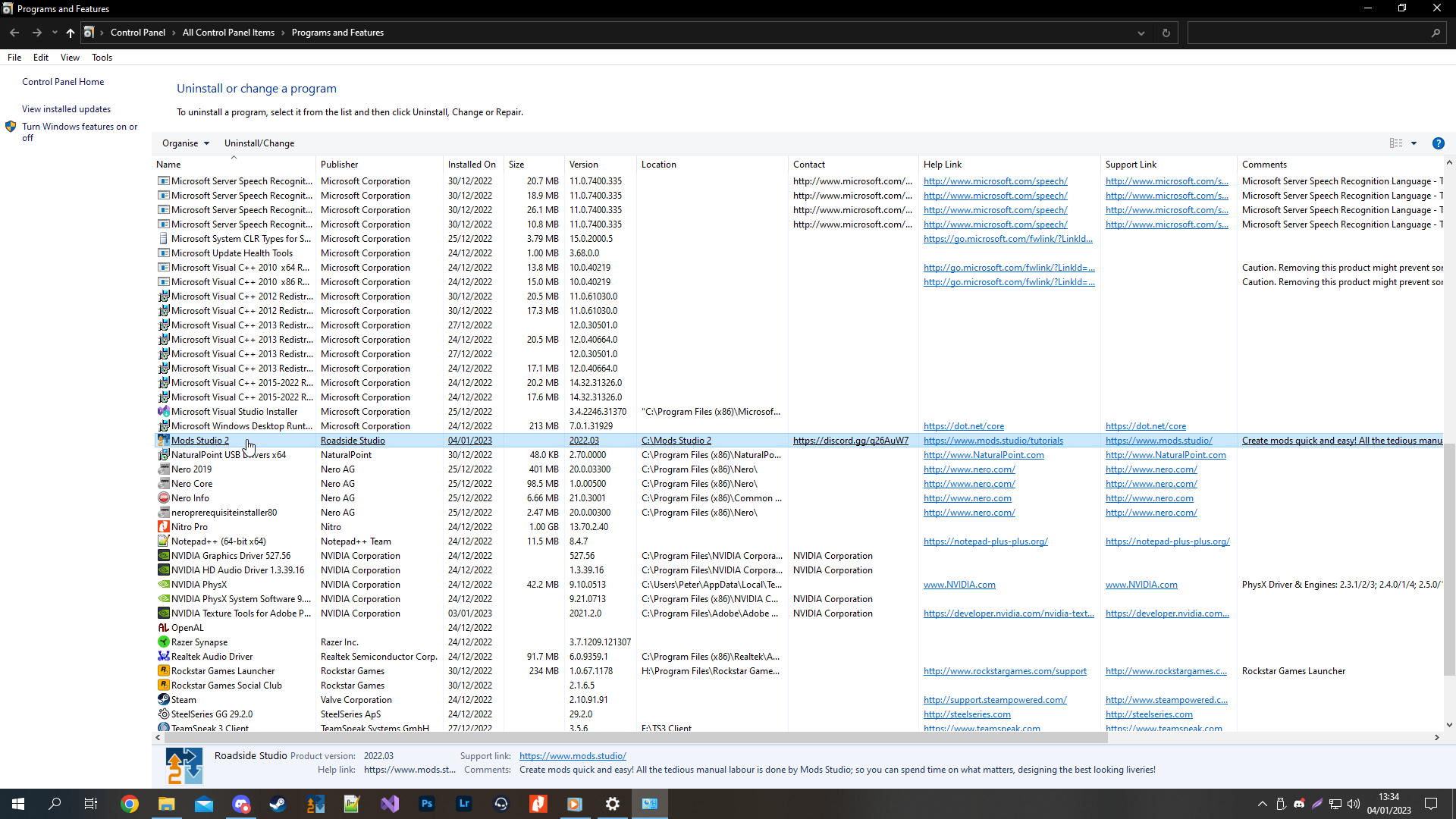Go up one level in the address bar
This screenshot has width=1456, height=819.
[x=70, y=33]
